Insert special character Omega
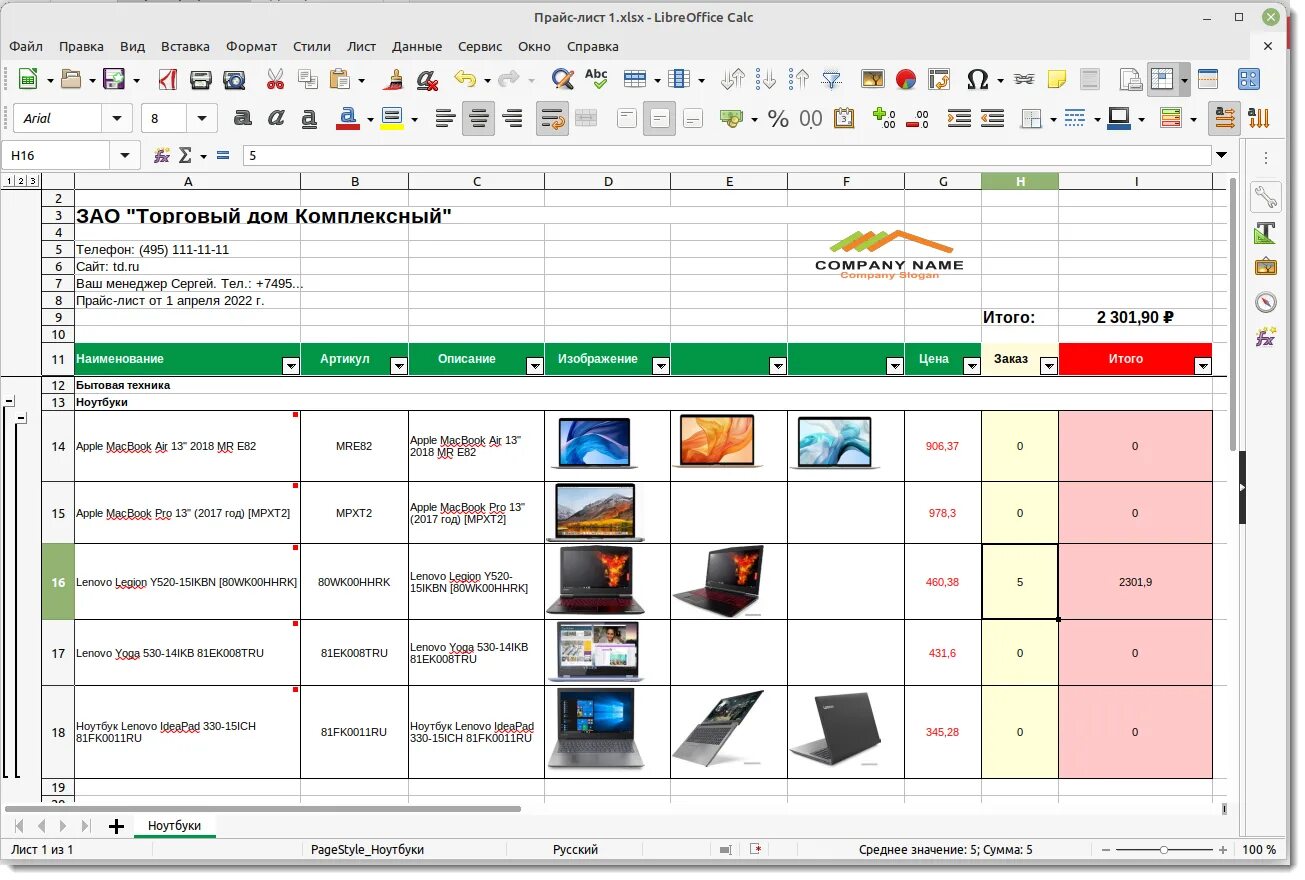The height and width of the screenshot is (880, 1305). (978, 79)
